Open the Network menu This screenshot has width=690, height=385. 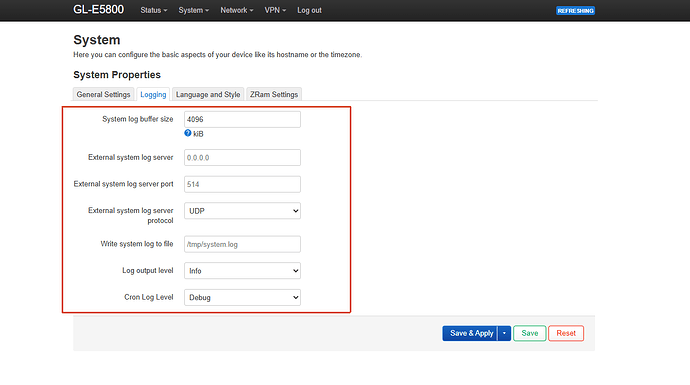pos(236,10)
